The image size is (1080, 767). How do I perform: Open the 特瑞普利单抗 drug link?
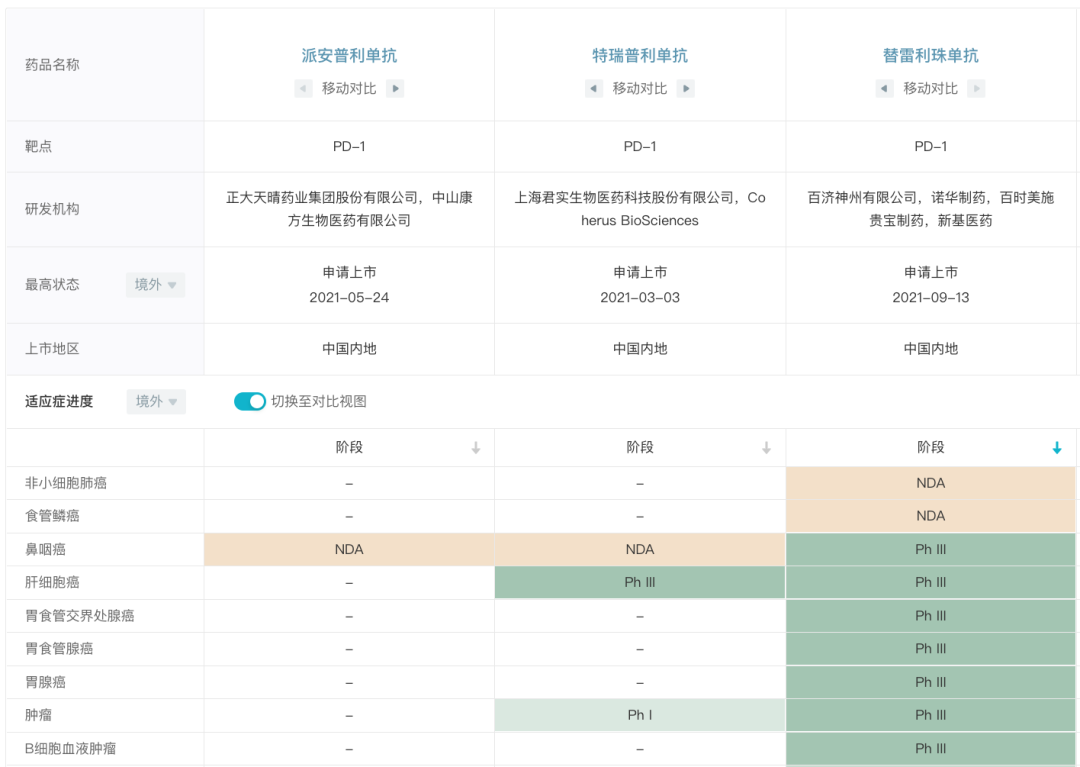[x=640, y=56]
